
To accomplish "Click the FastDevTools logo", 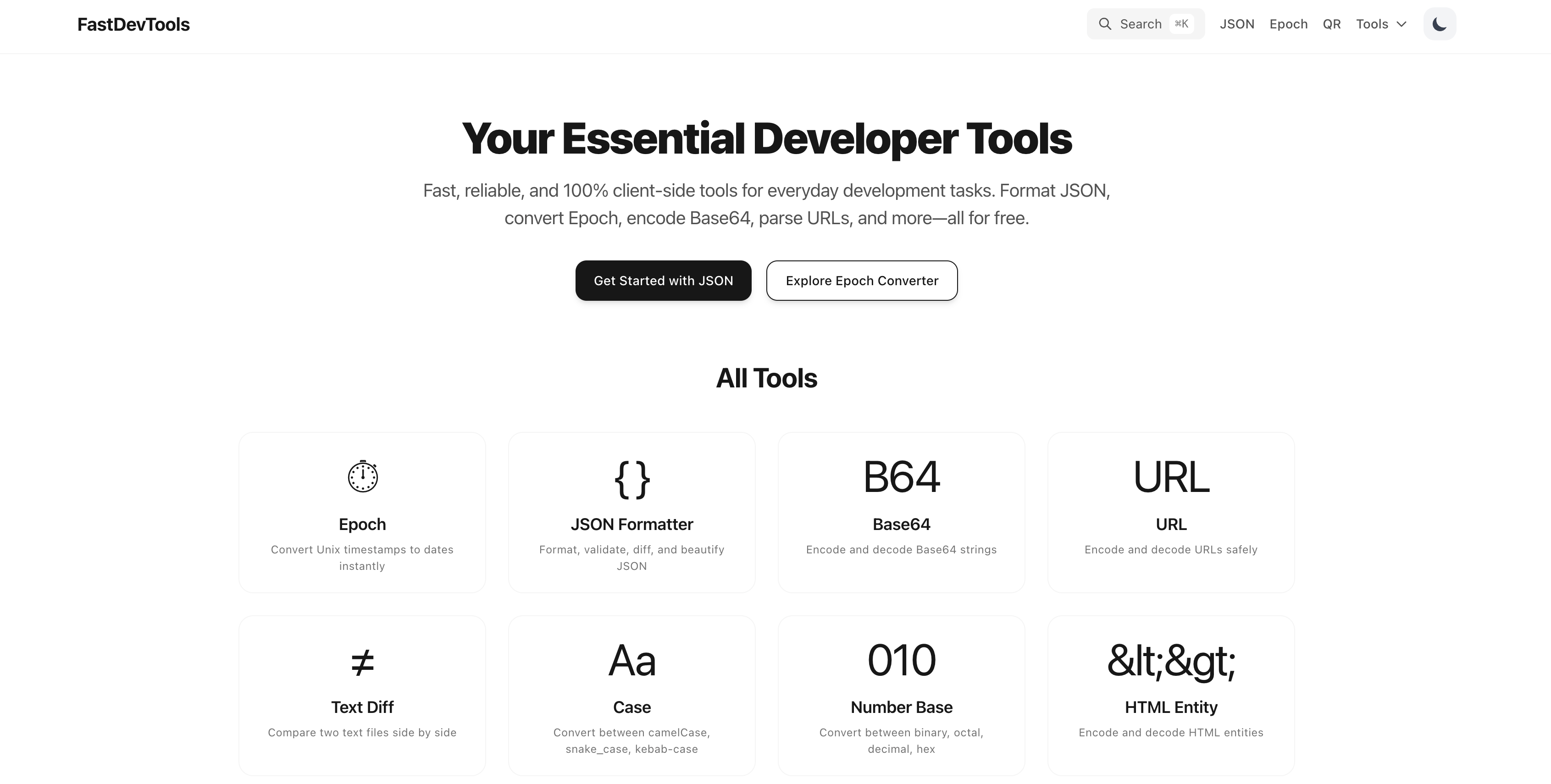I will click(x=133, y=24).
